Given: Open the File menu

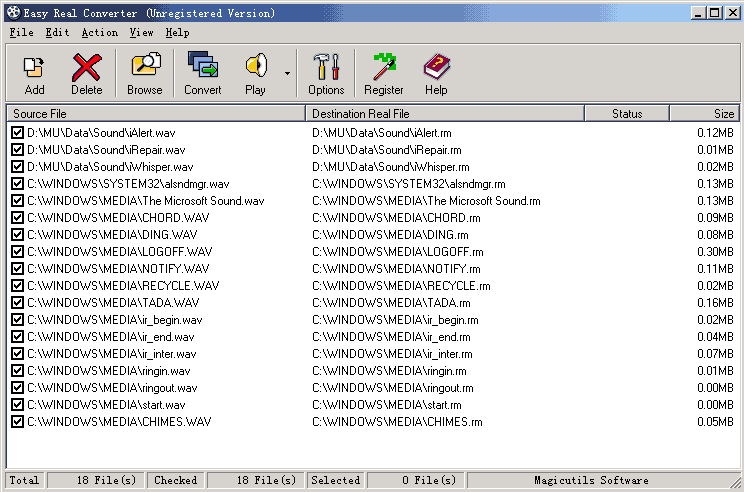Looking at the screenshot, I should tap(21, 33).
